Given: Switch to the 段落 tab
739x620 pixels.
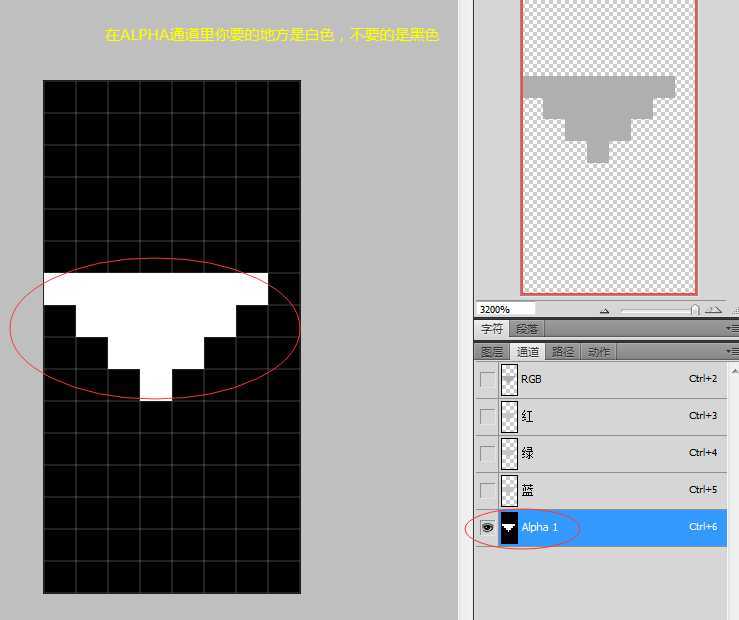Looking at the screenshot, I should (526, 328).
